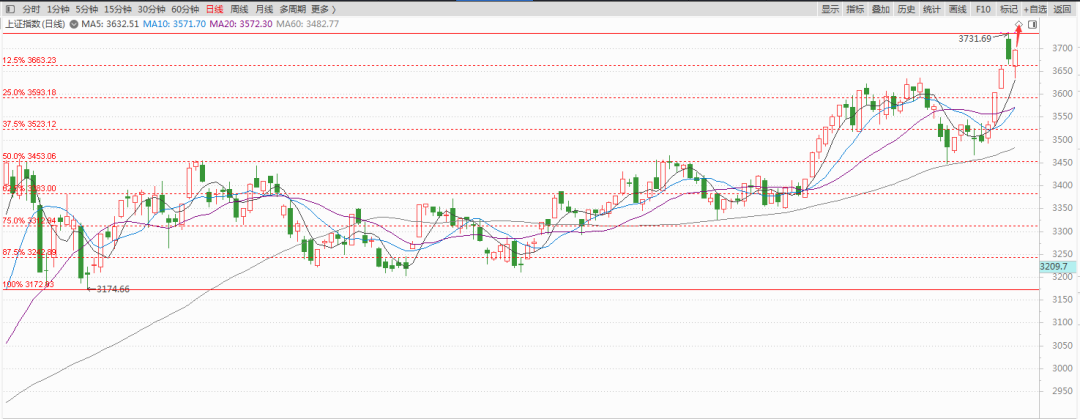
Task: Expand the 更多 periods dropdown
Action: click(327, 9)
